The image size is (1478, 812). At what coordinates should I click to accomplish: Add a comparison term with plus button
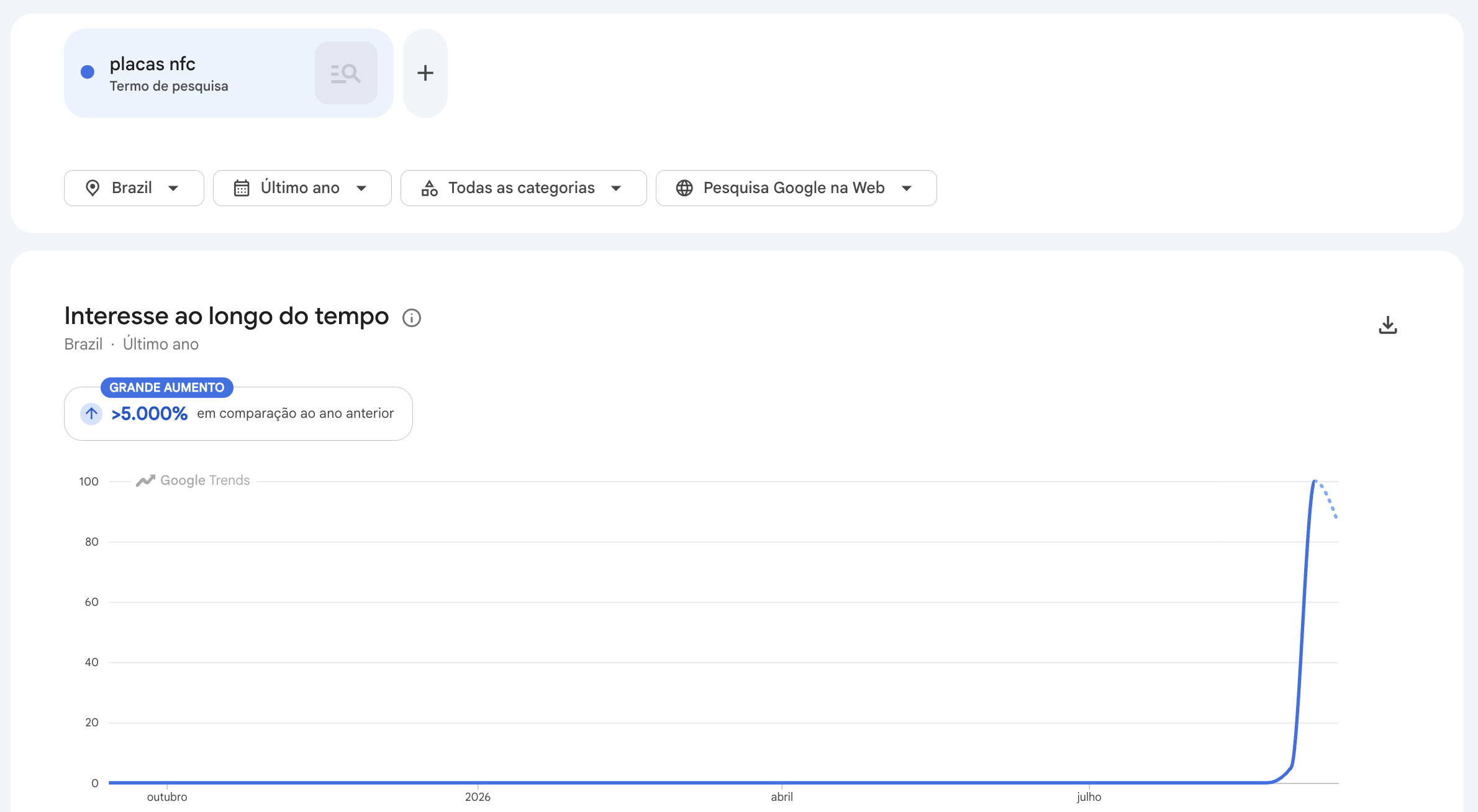pyautogui.click(x=425, y=73)
